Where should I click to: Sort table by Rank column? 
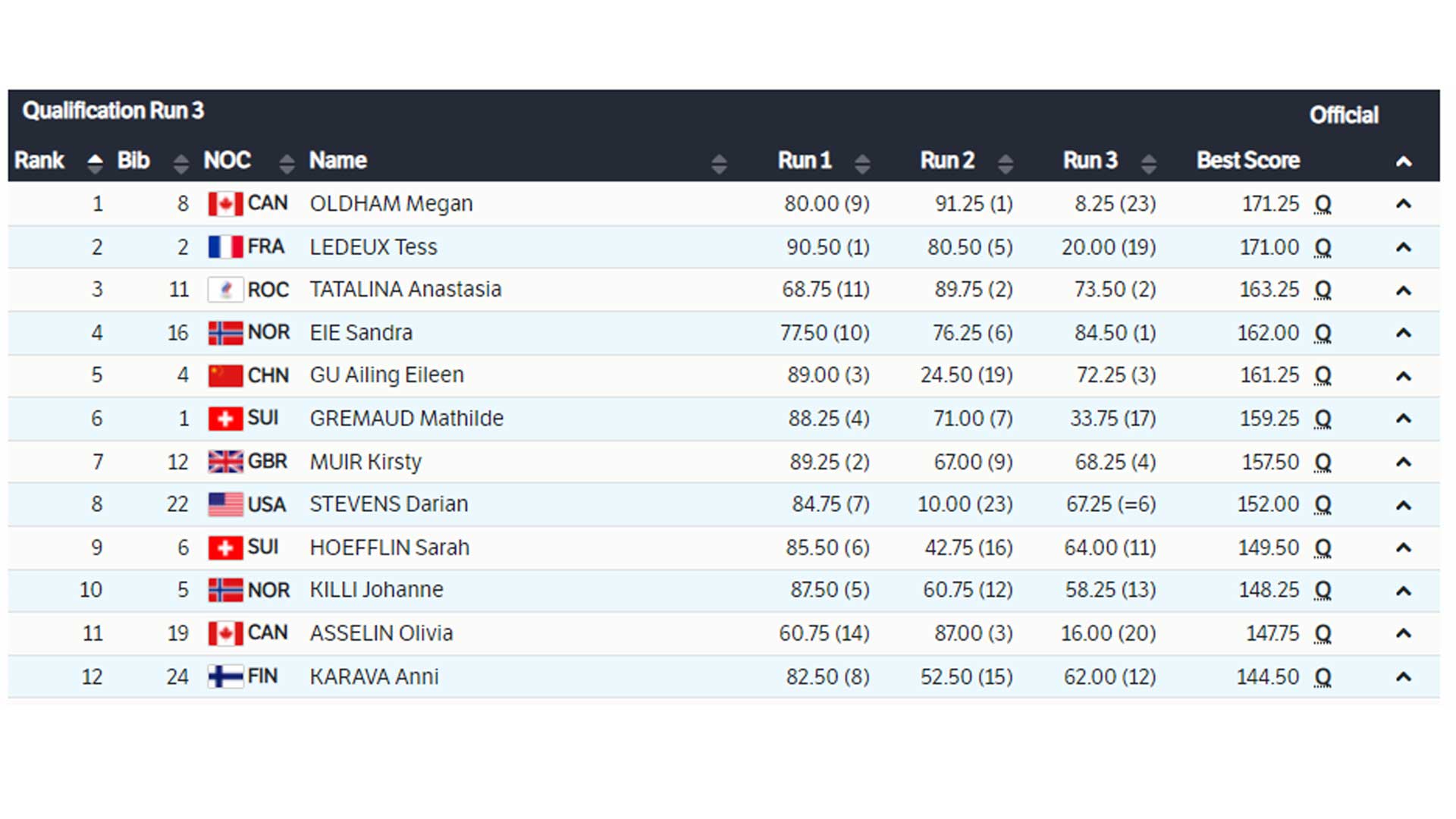[x=95, y=162]
